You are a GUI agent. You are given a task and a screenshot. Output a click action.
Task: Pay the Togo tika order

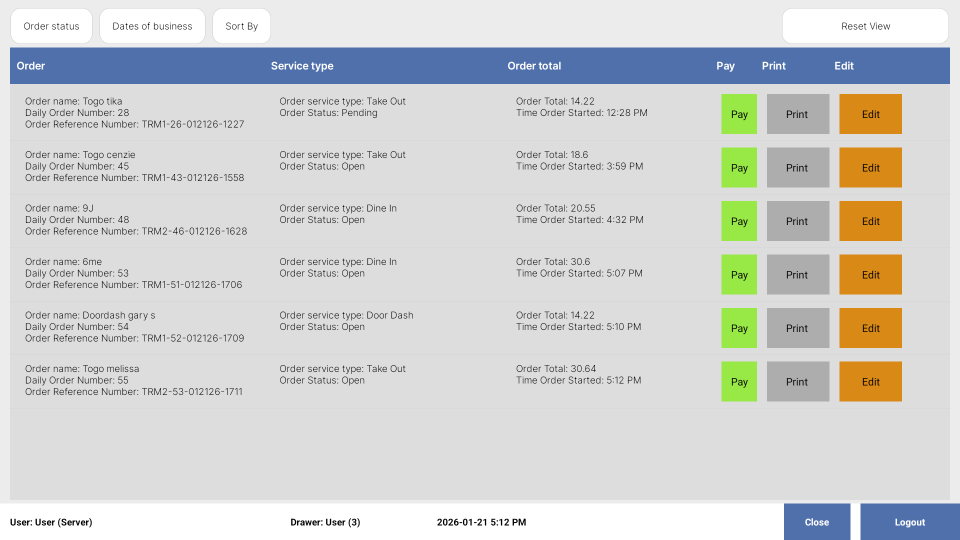coord(739,114)
